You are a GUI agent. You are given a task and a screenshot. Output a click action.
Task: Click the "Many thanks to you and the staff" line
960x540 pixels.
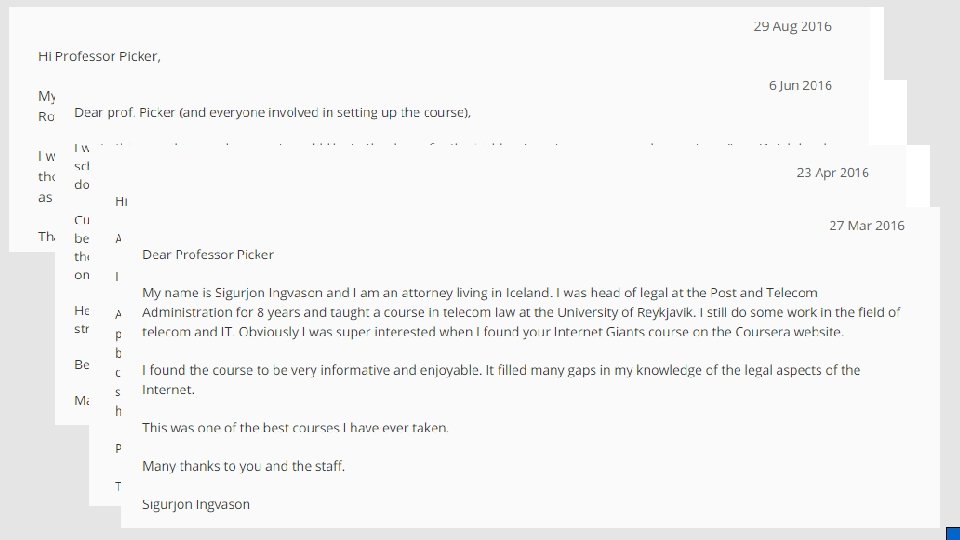pyautogui.click(x=243, y=466)
